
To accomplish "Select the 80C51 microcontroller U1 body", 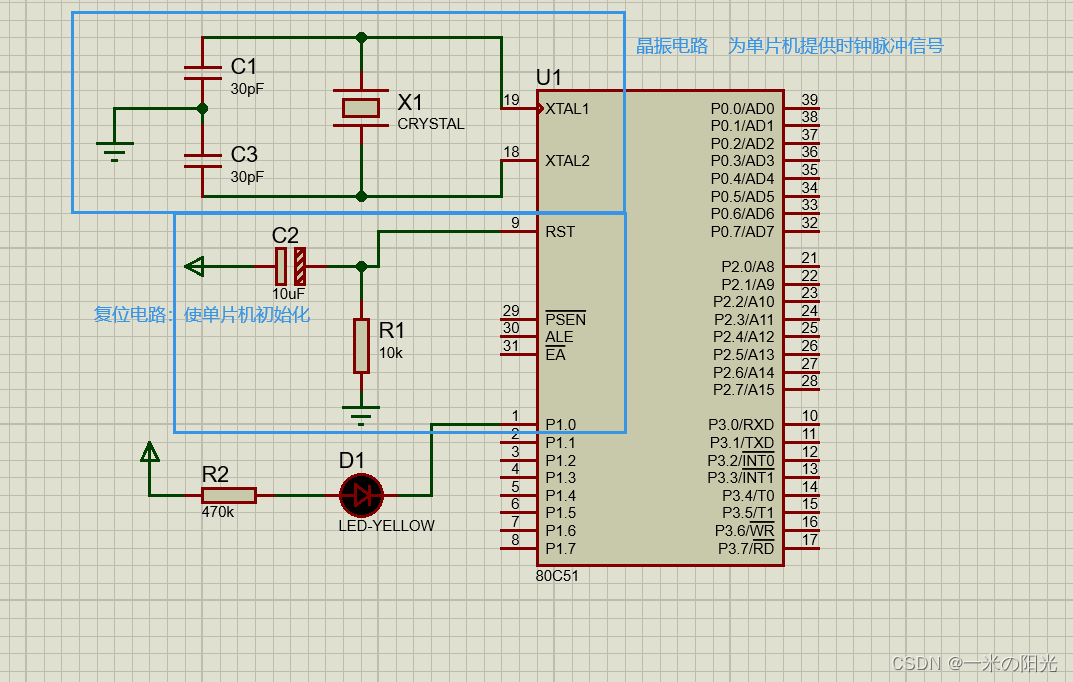I will pos(660,328).
